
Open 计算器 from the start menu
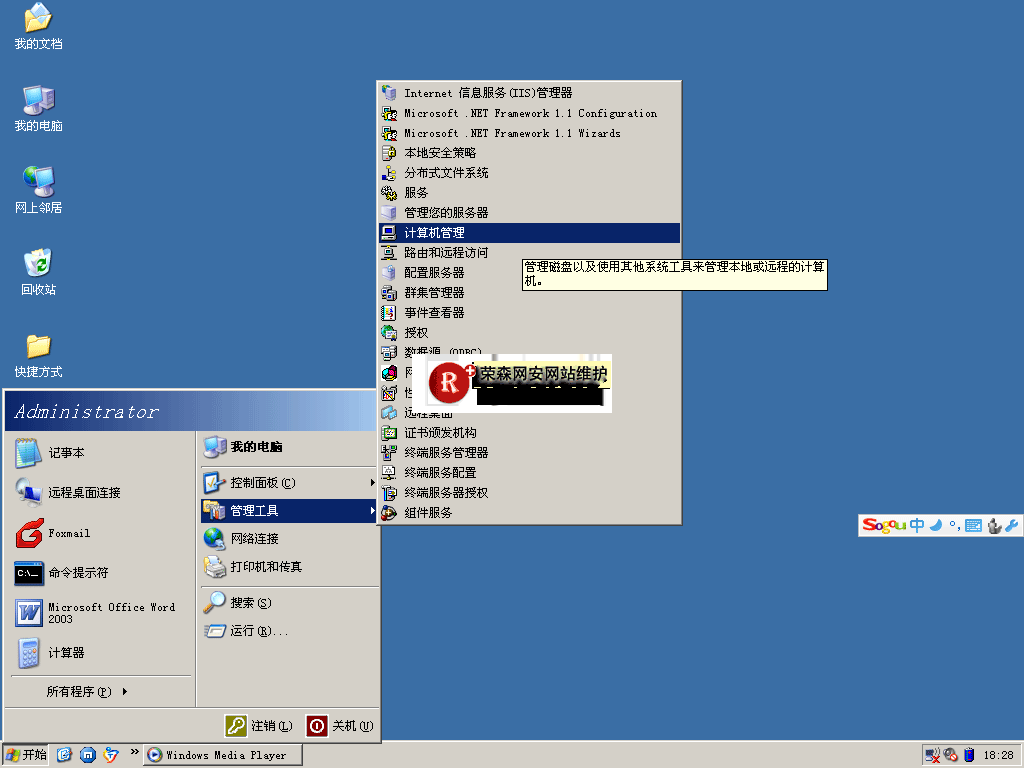pos(66,653)
